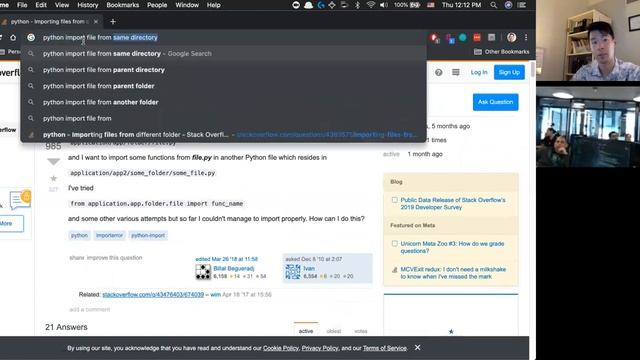The width and height of the screenshot is (640, 360).
Task: Click the importerror tag
Action: tap(109, 236)
